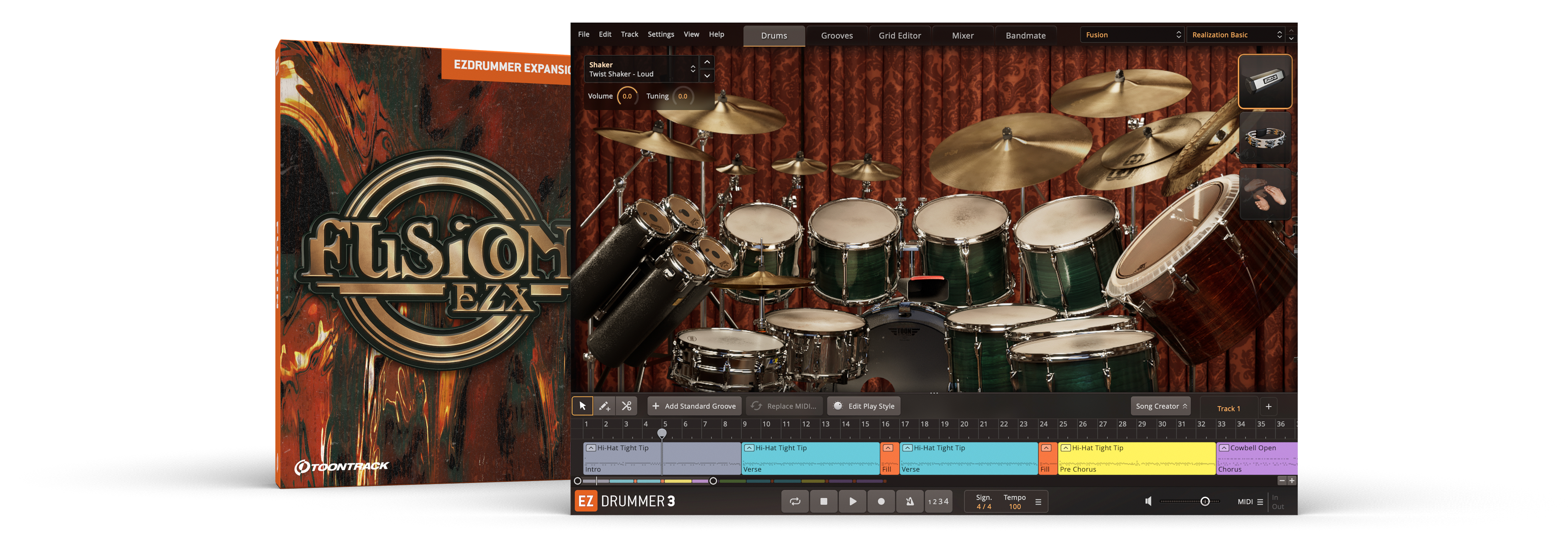Click the stop transport button
Image resolution: width=1568 pixels, height=543 pixels.
click(823, 501)
